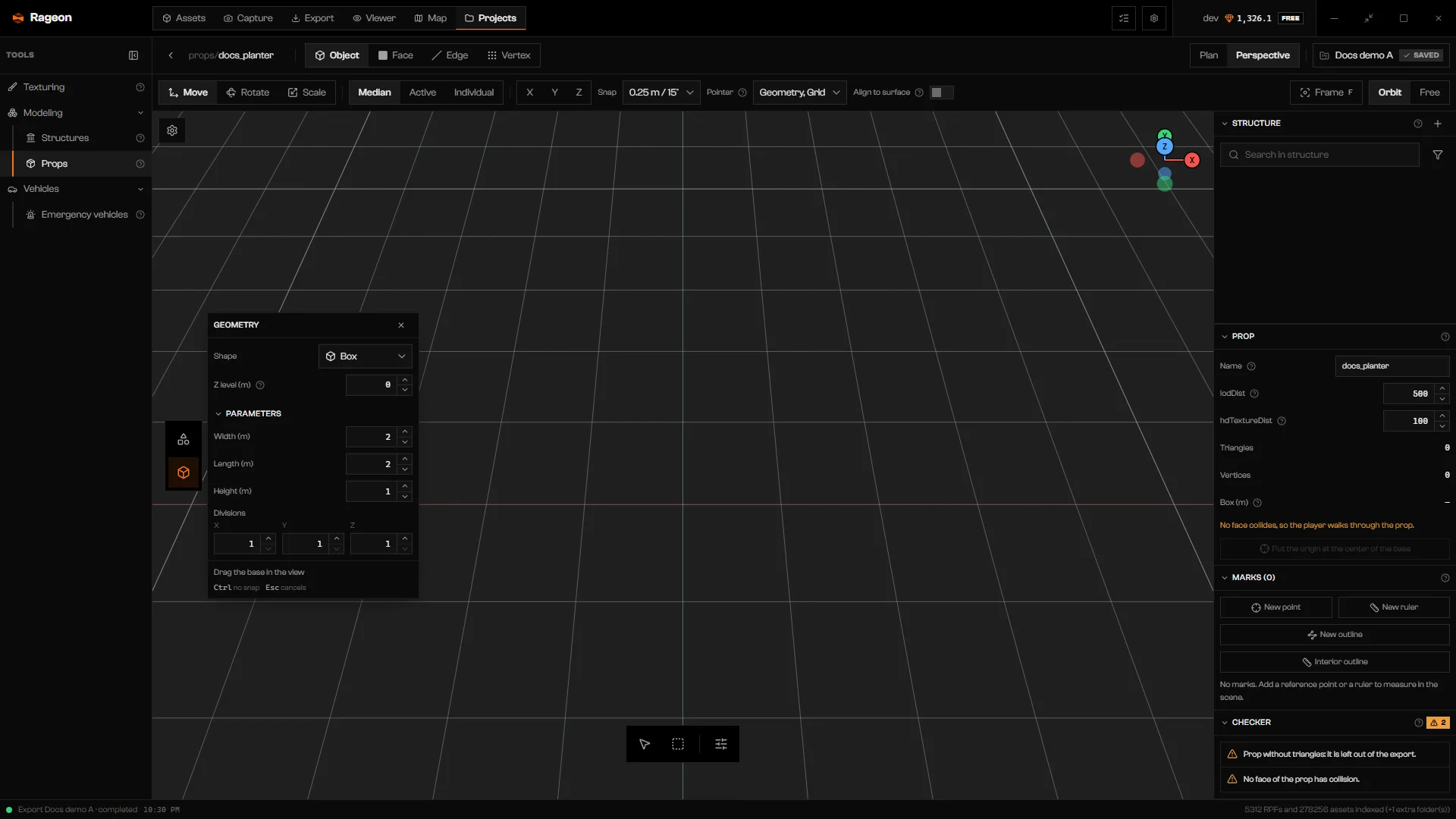The image size is (1456, 819).
Task: Open the structure filter funnel icon
Action: (x=1438, y=155)
